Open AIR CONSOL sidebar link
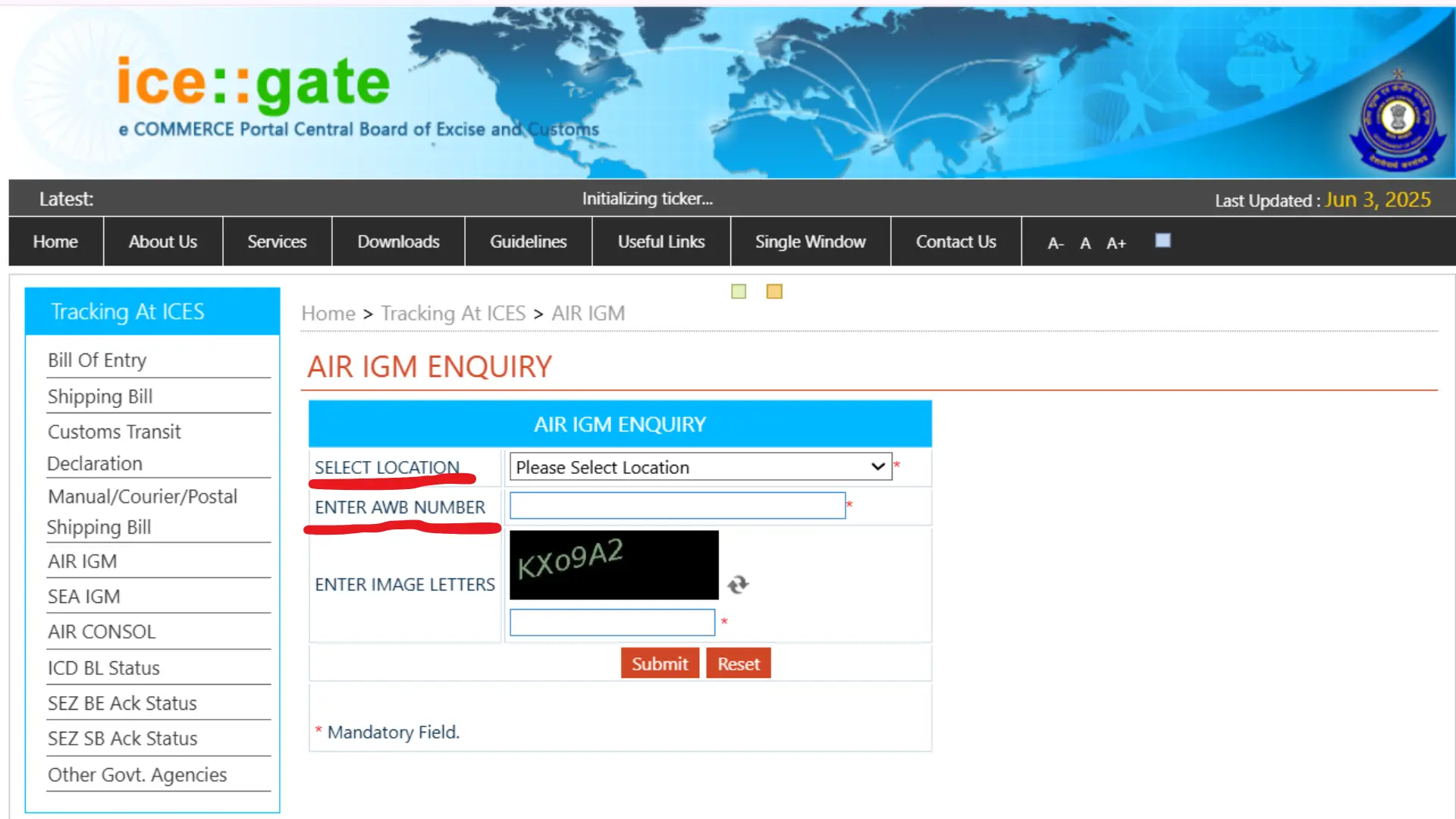Viewport: 1456px width, 819px height. tap(102, 632)
